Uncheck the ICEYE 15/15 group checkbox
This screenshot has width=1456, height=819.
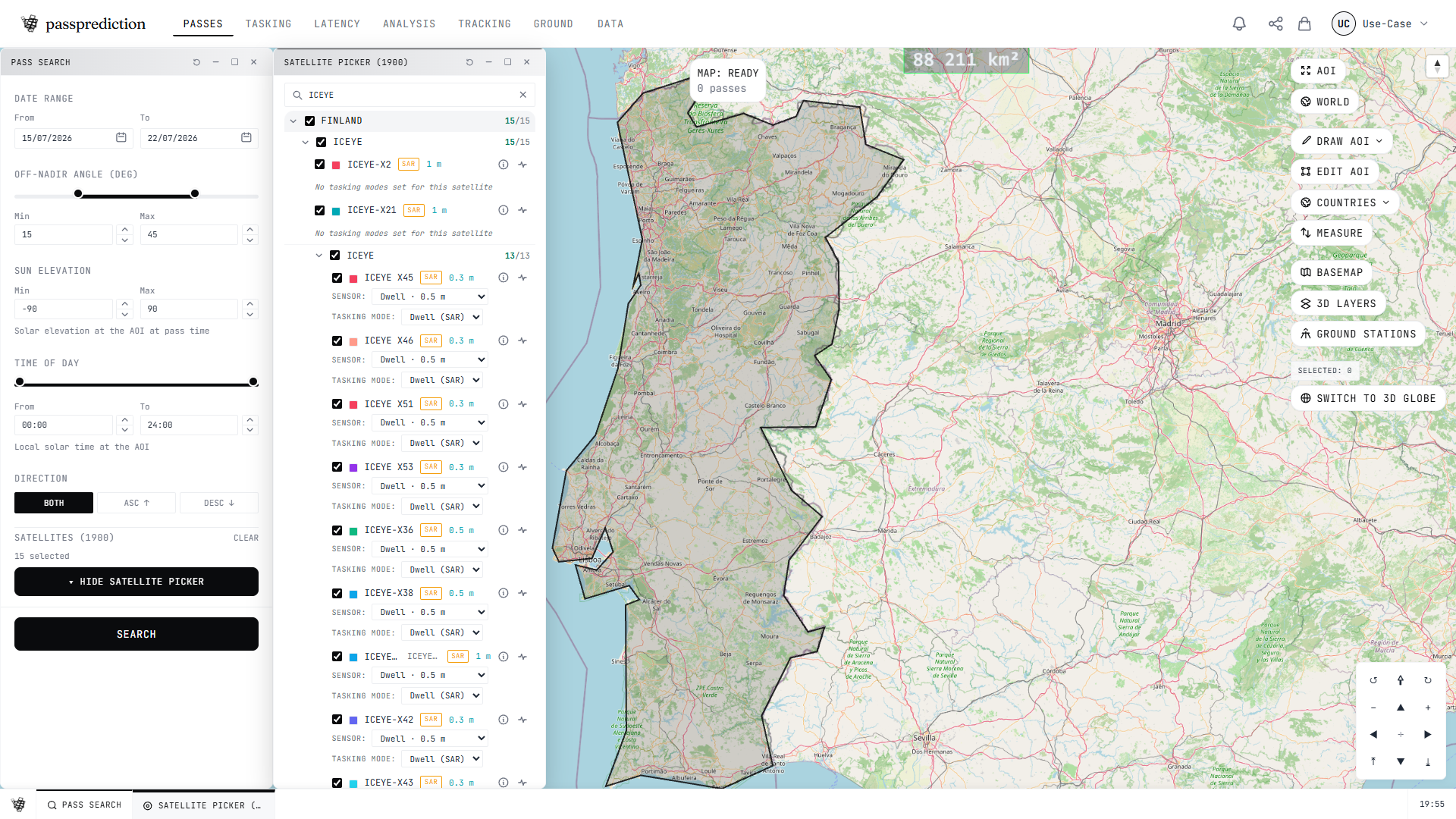pyautogui.click(x=322, y=142)
